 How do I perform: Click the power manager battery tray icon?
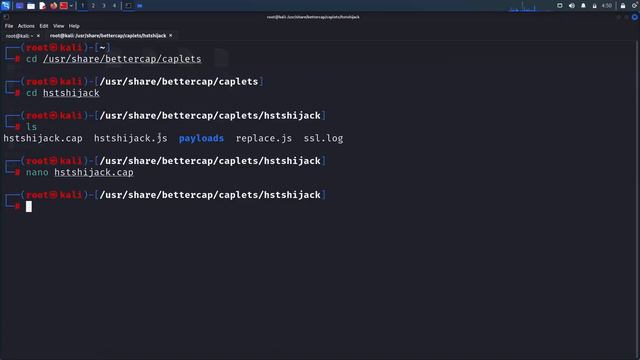(x=595, y=6)
